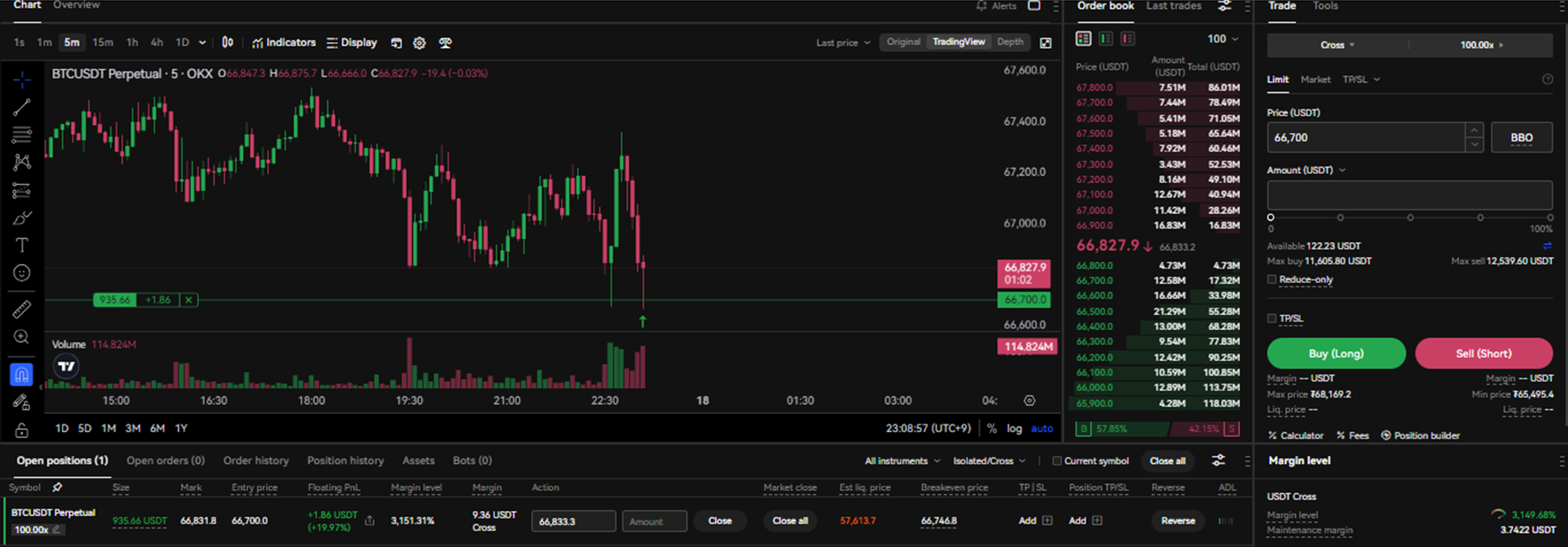Open the emoji icons tool

point(21,273)
